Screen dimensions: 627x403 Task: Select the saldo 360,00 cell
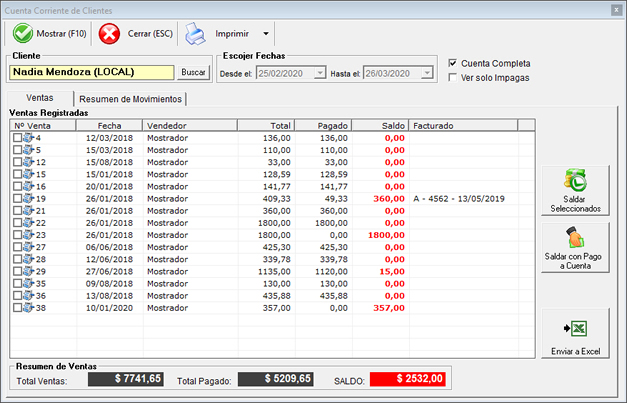[x=389, y=199]
